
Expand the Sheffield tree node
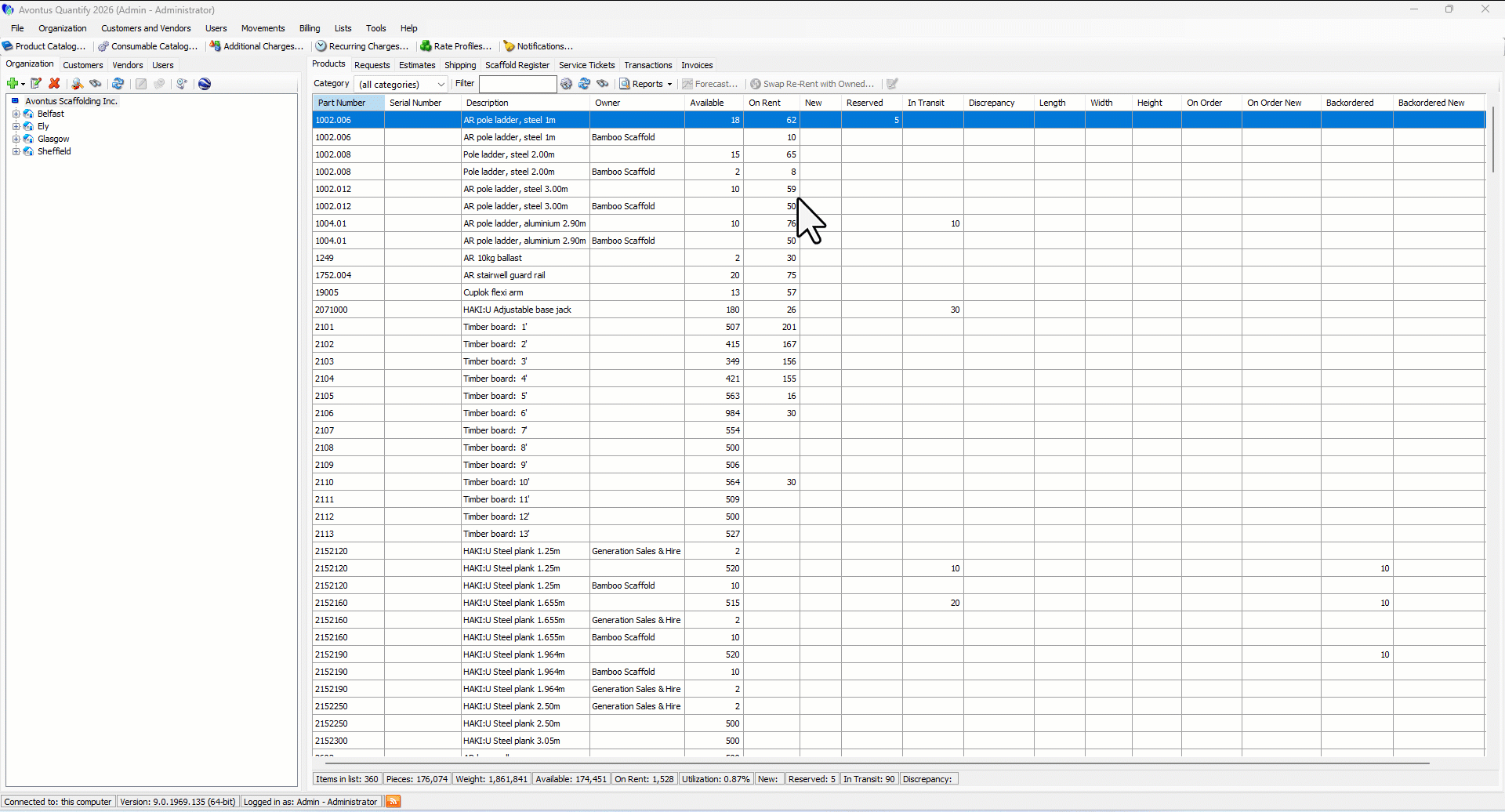[x=16, y=151]
